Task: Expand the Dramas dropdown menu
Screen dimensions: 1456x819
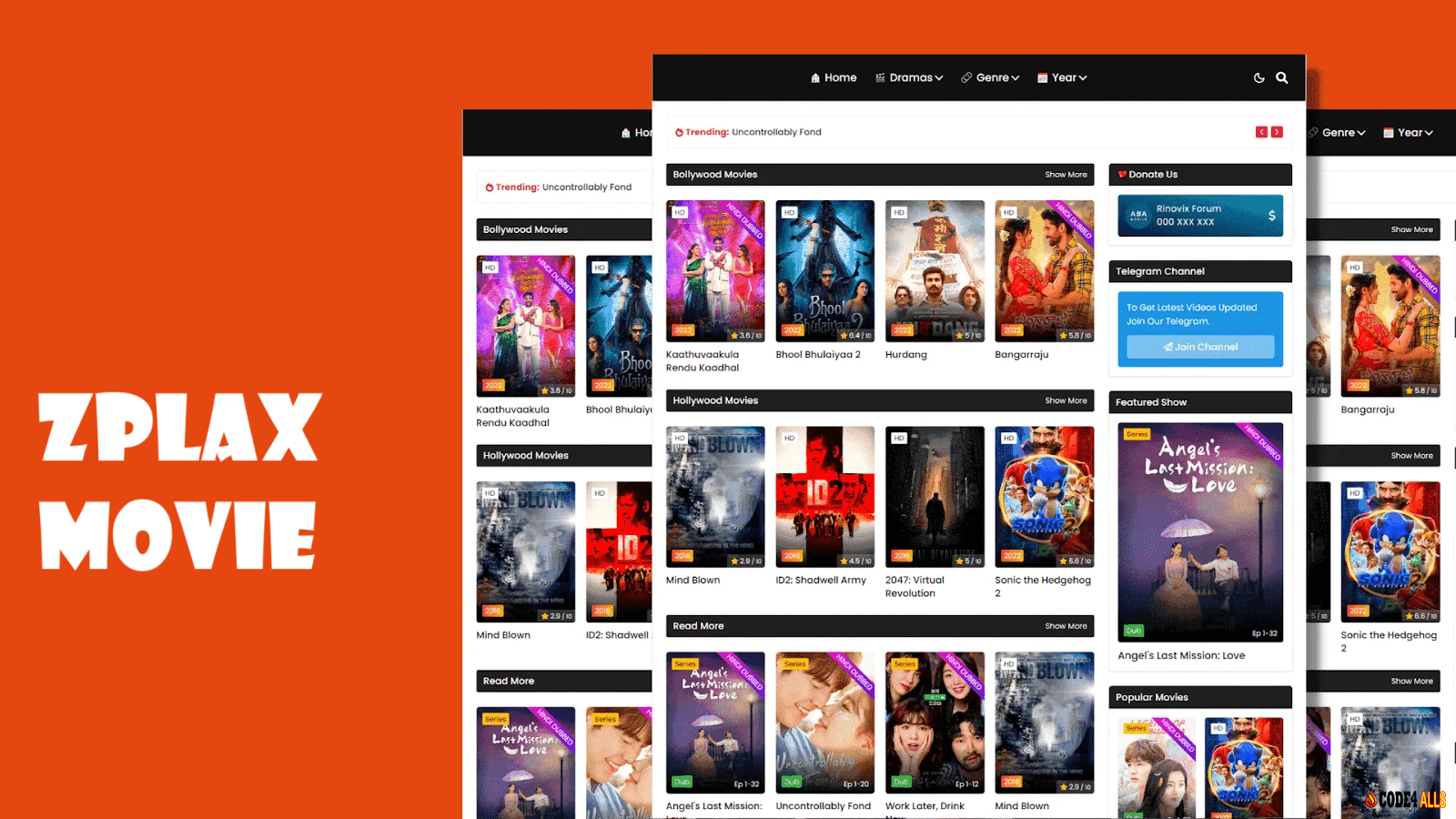Action: tap(909, 78)
